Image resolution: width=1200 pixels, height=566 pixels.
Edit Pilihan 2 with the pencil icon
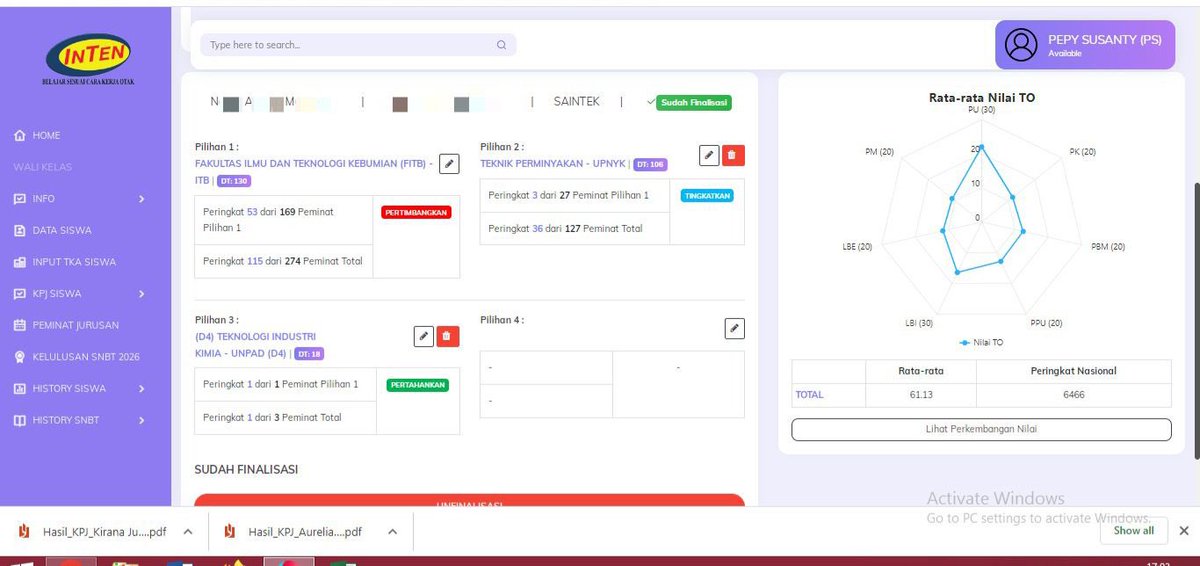point(708,155)
